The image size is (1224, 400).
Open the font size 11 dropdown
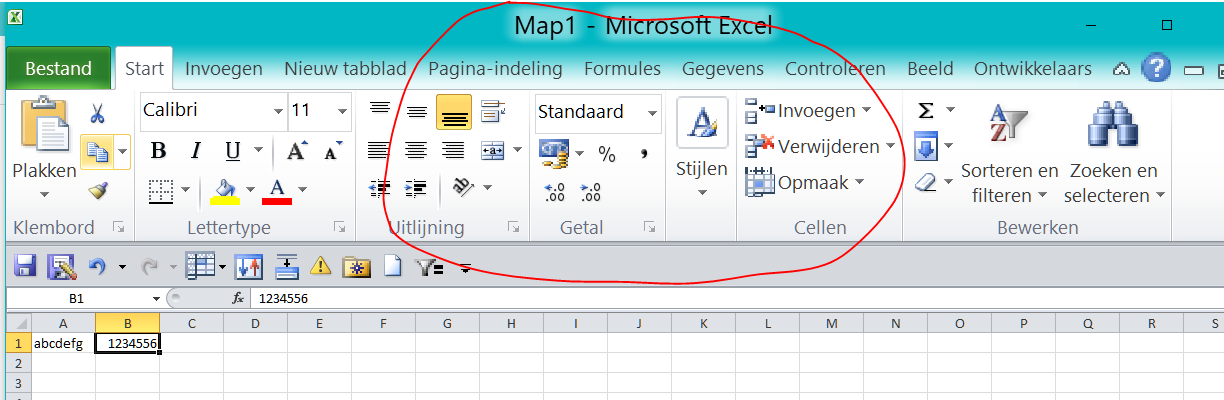tap(343, 111)
